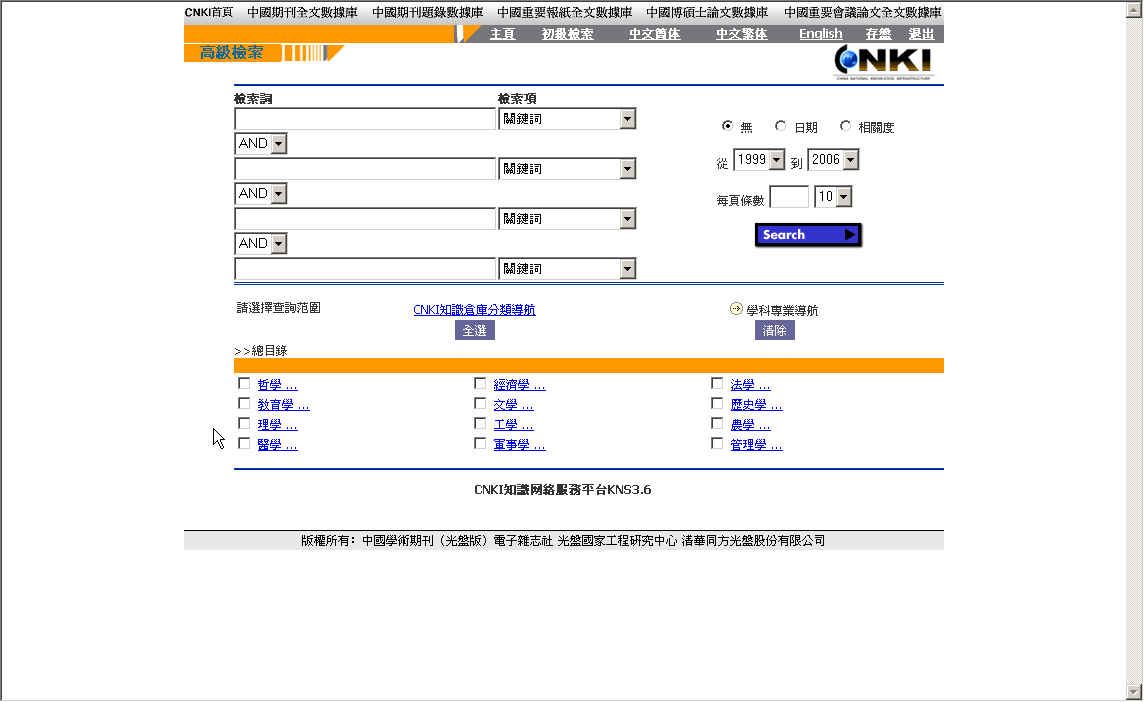Check the 哲學 category checkbox
This screenshot has height=702, width=1144.
244,383
